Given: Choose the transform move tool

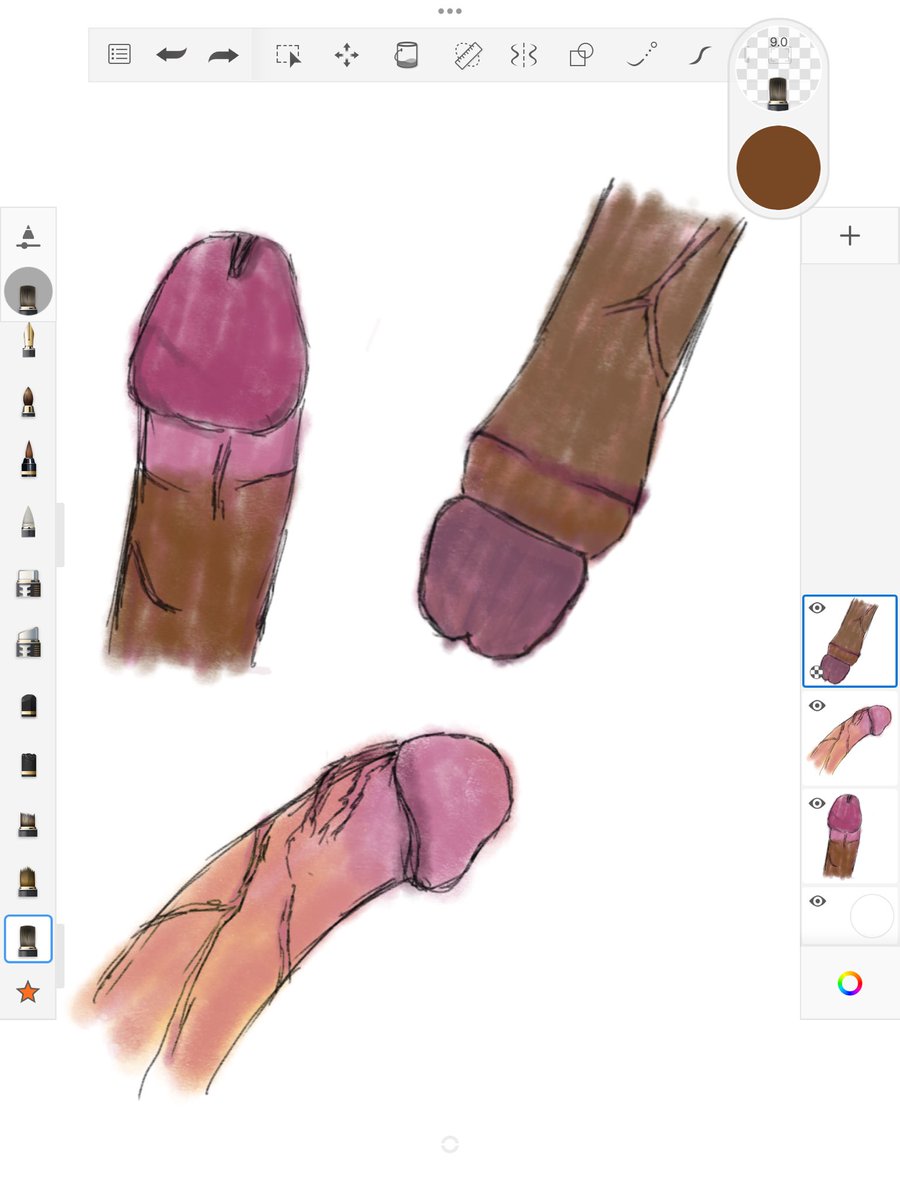Looking at the screenshot, I should point(346,55).
